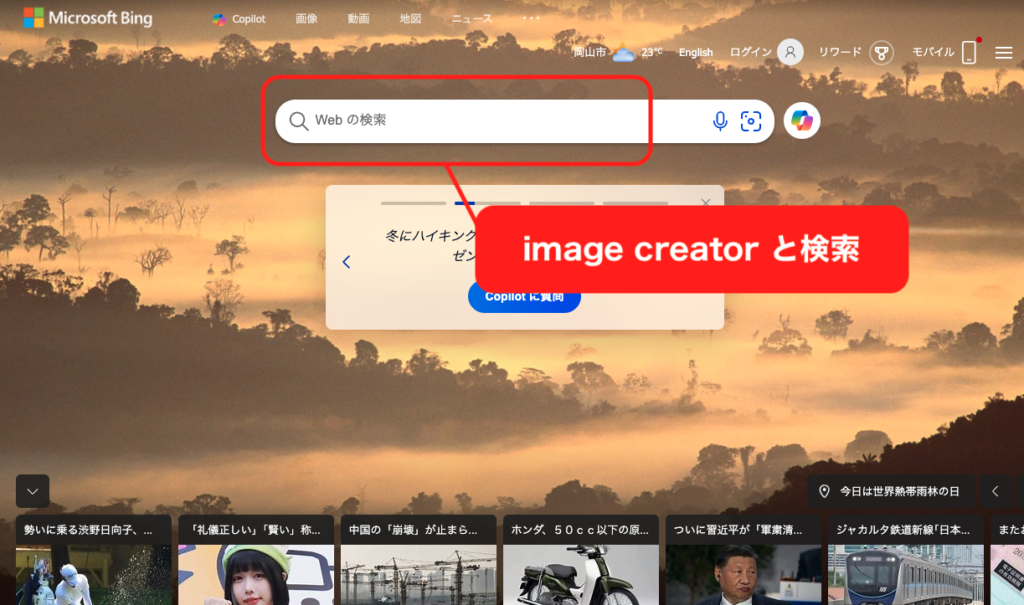
Task: Open the ニュース news tab
Action: 471,19
